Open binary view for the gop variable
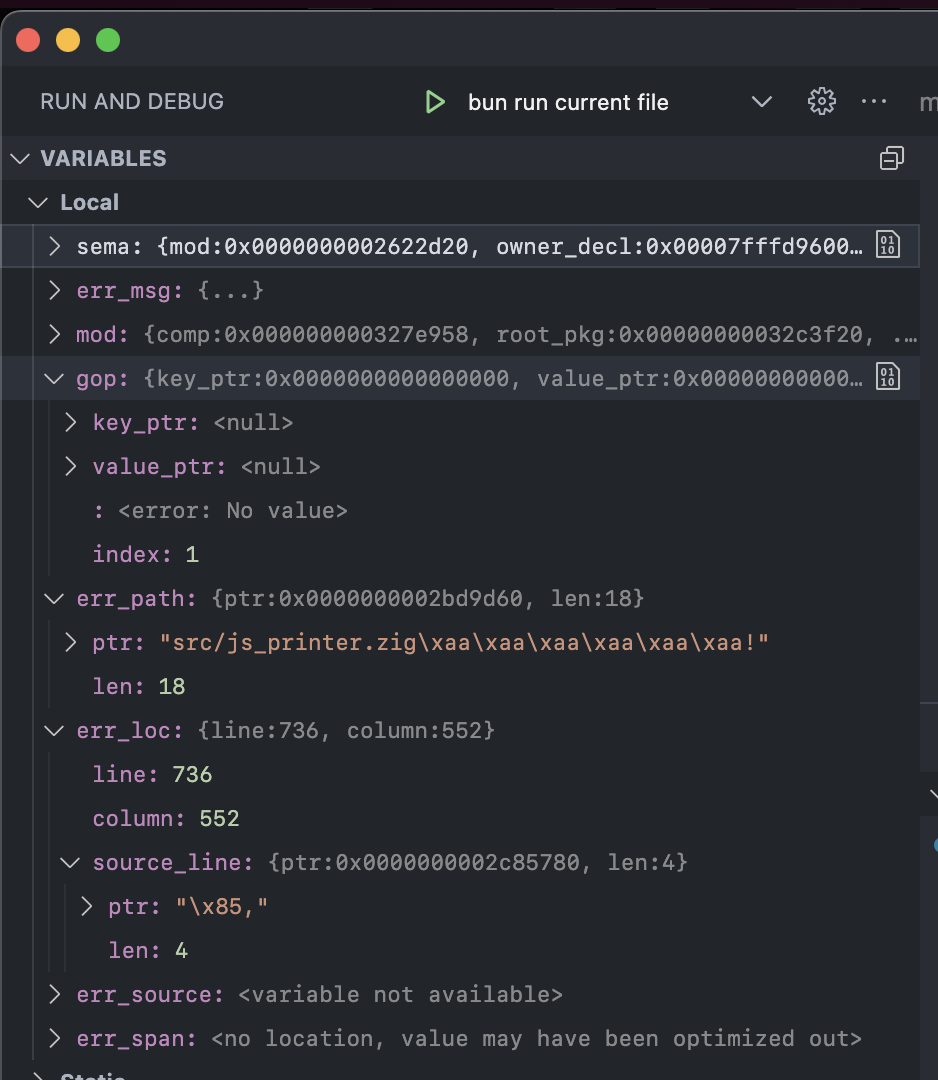938x1080 pixels. pyautogui.click(x=887, y=377)
